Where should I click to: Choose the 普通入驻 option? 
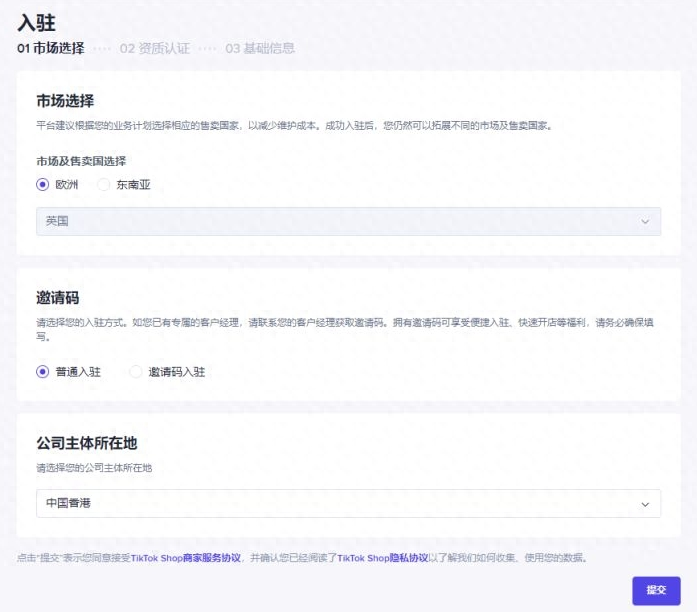(x=43, y=372)
